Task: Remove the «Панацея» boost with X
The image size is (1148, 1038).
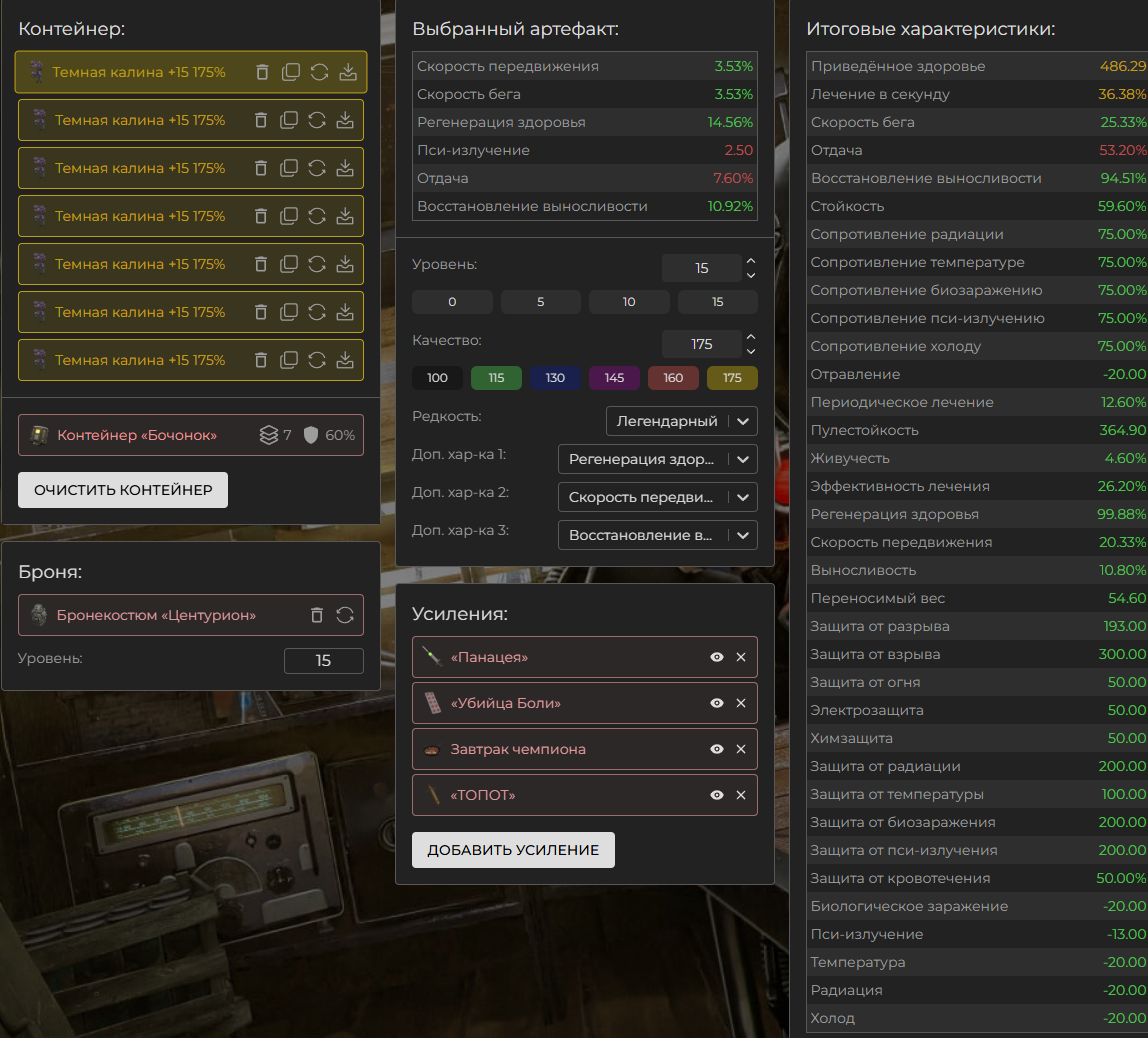Action: 741,657
